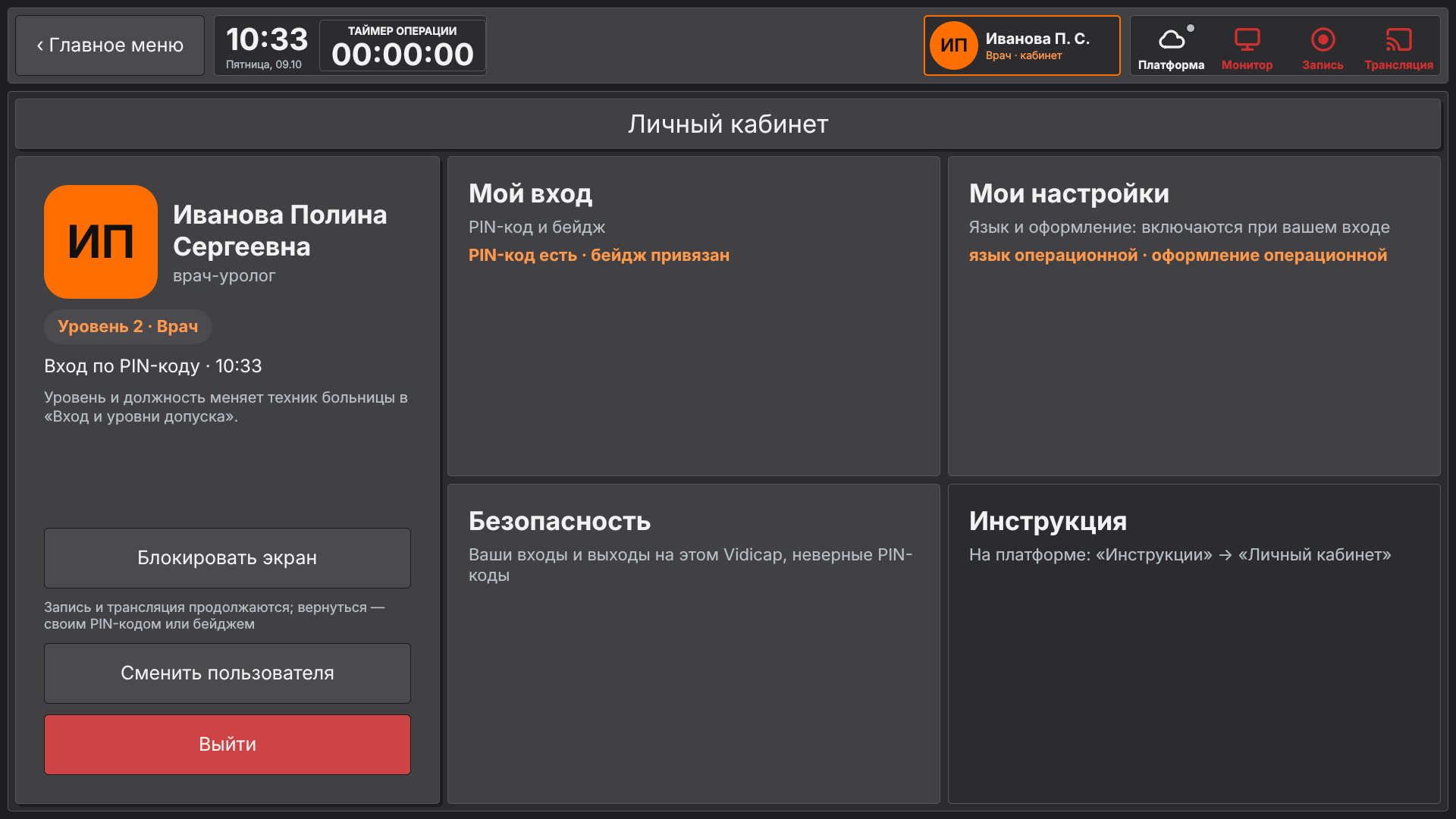Click the red Выйти button
This screenshot has width=1456, height=819.
pos(227,745)
